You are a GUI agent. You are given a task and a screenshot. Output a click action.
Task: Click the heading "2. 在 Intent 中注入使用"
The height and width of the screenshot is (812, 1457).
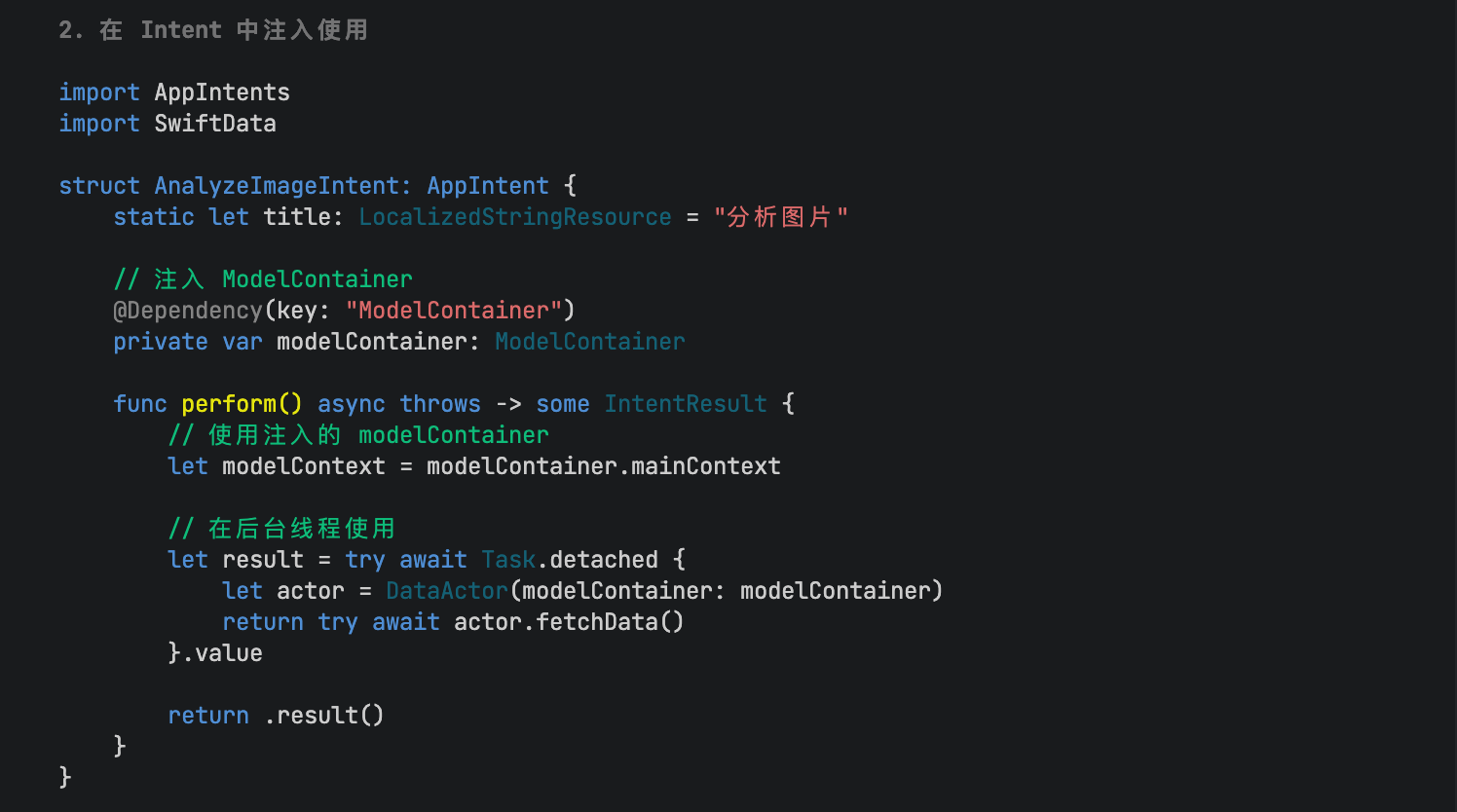tap(213, 30)
